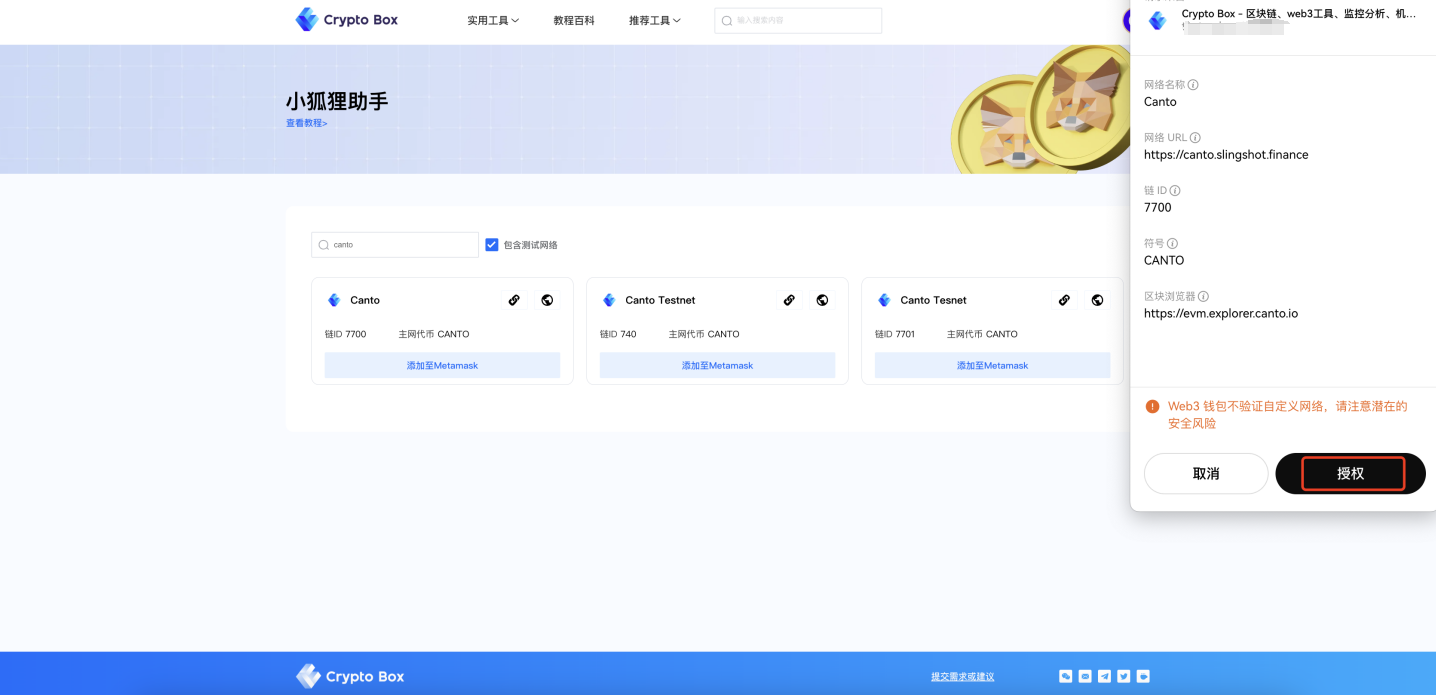Click the CANTO symbol value in popup

1164,261
